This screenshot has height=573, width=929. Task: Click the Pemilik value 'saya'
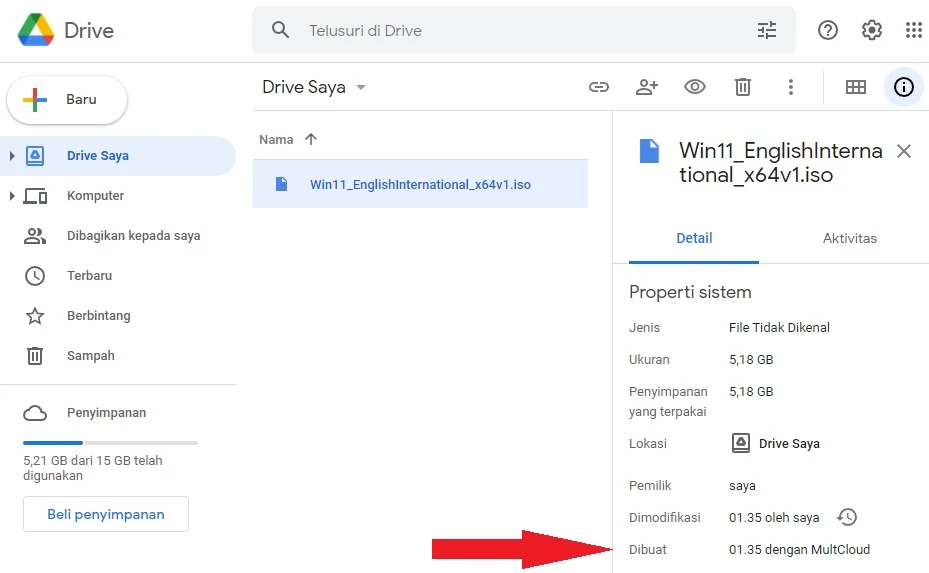[742, 486]
